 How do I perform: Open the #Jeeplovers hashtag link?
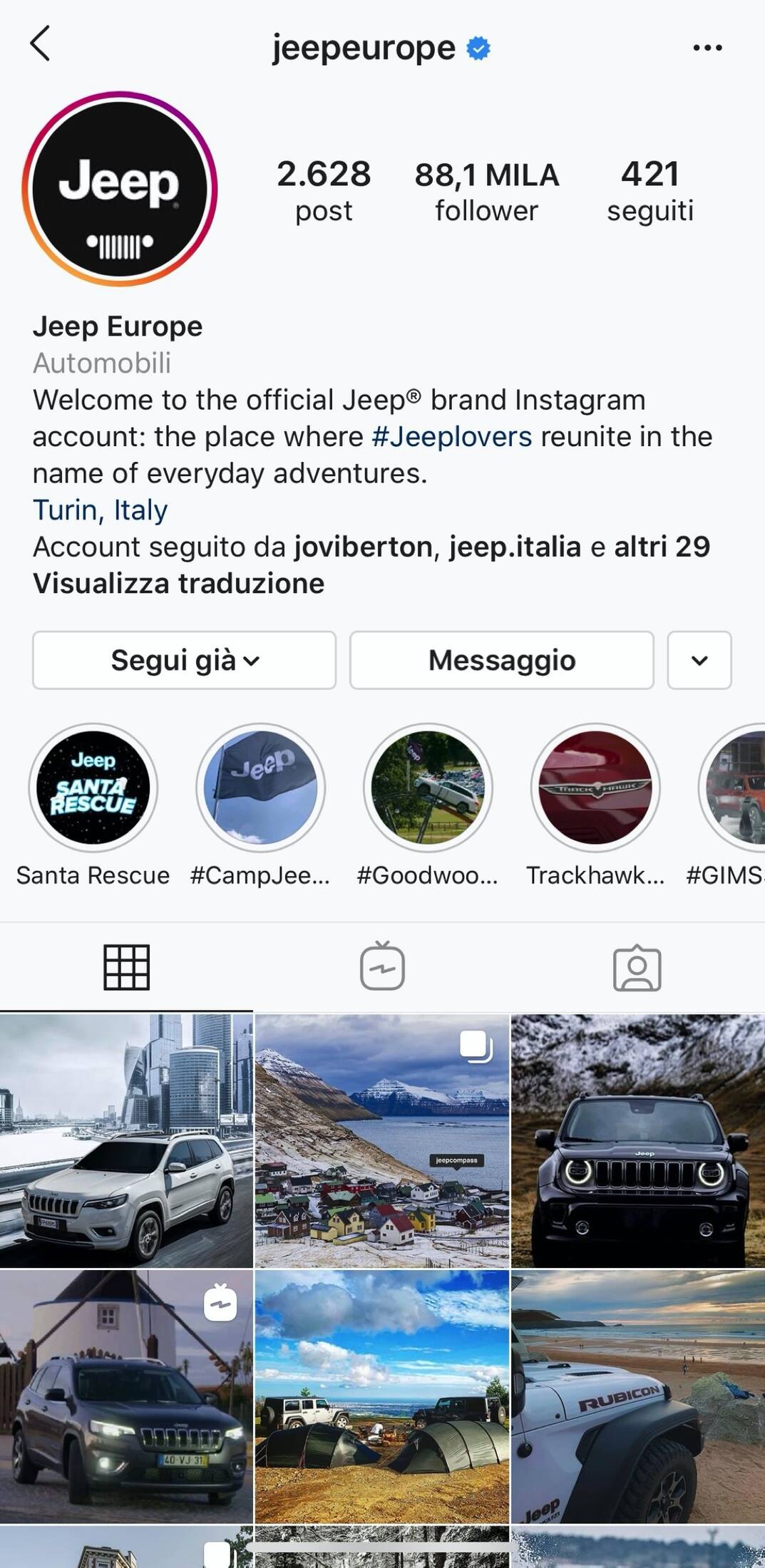pyautogui.click(x=452, y=436)
